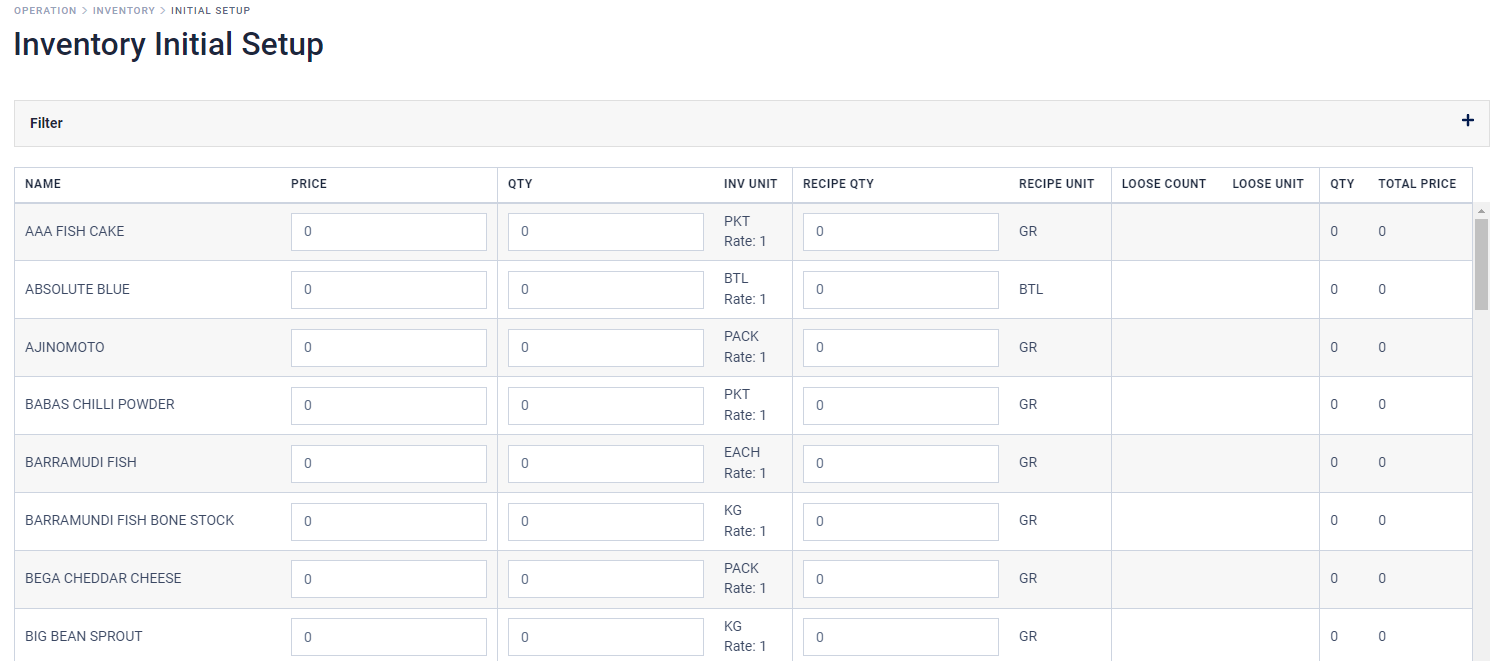Click the price field for BEGA CHEDDAR CHEESE
This screenshot has width=1510, height=661.
(x=388, y=578)
